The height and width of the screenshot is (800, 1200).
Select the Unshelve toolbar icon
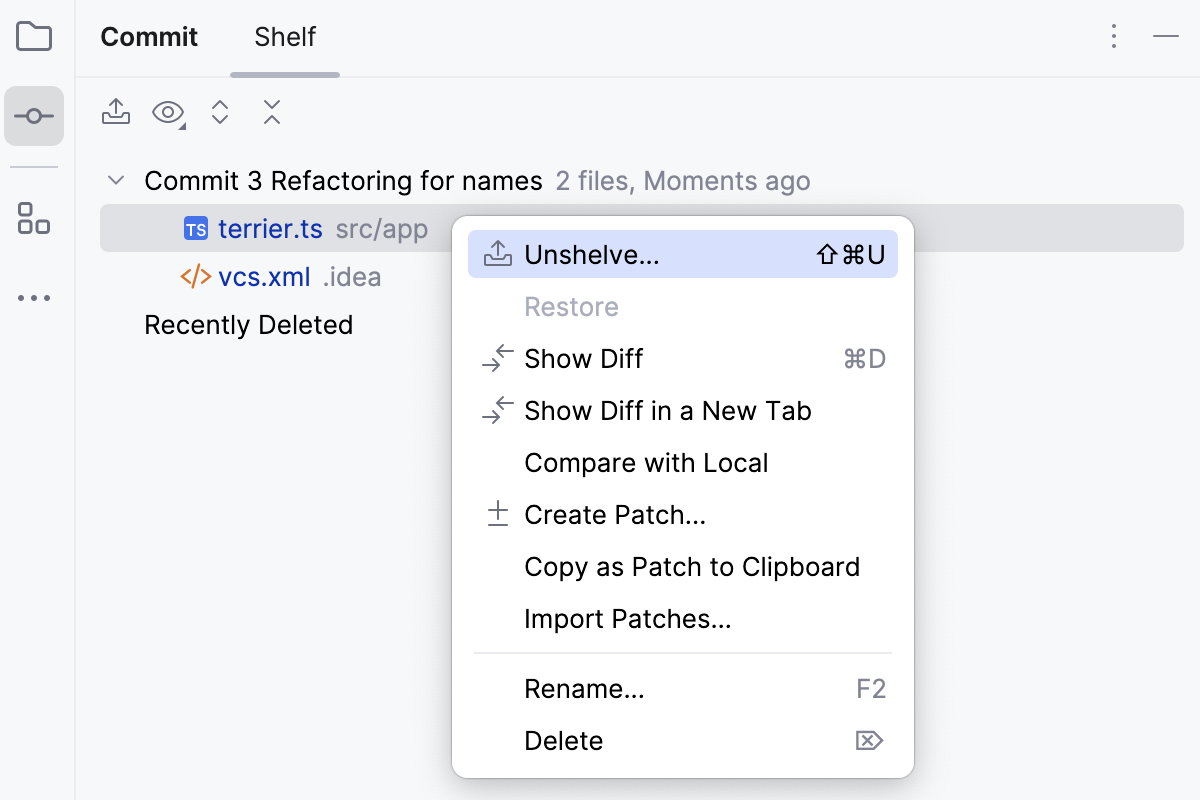115,112
